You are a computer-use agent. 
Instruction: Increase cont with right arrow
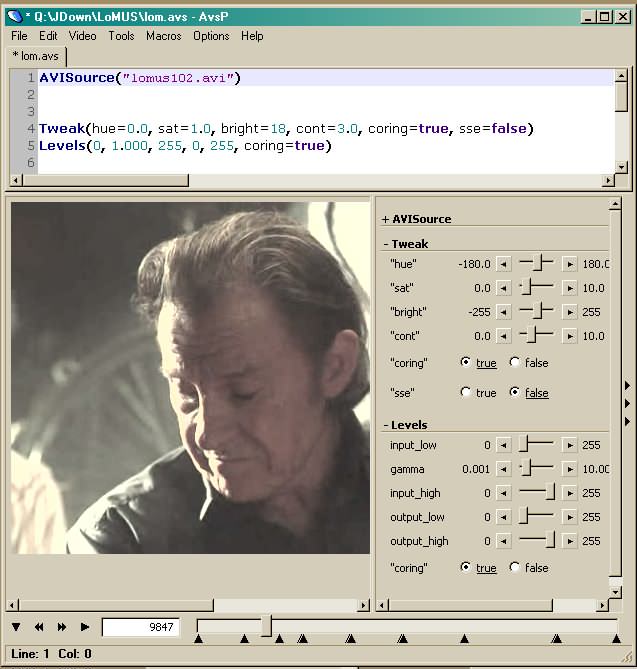tap(570, 336)
